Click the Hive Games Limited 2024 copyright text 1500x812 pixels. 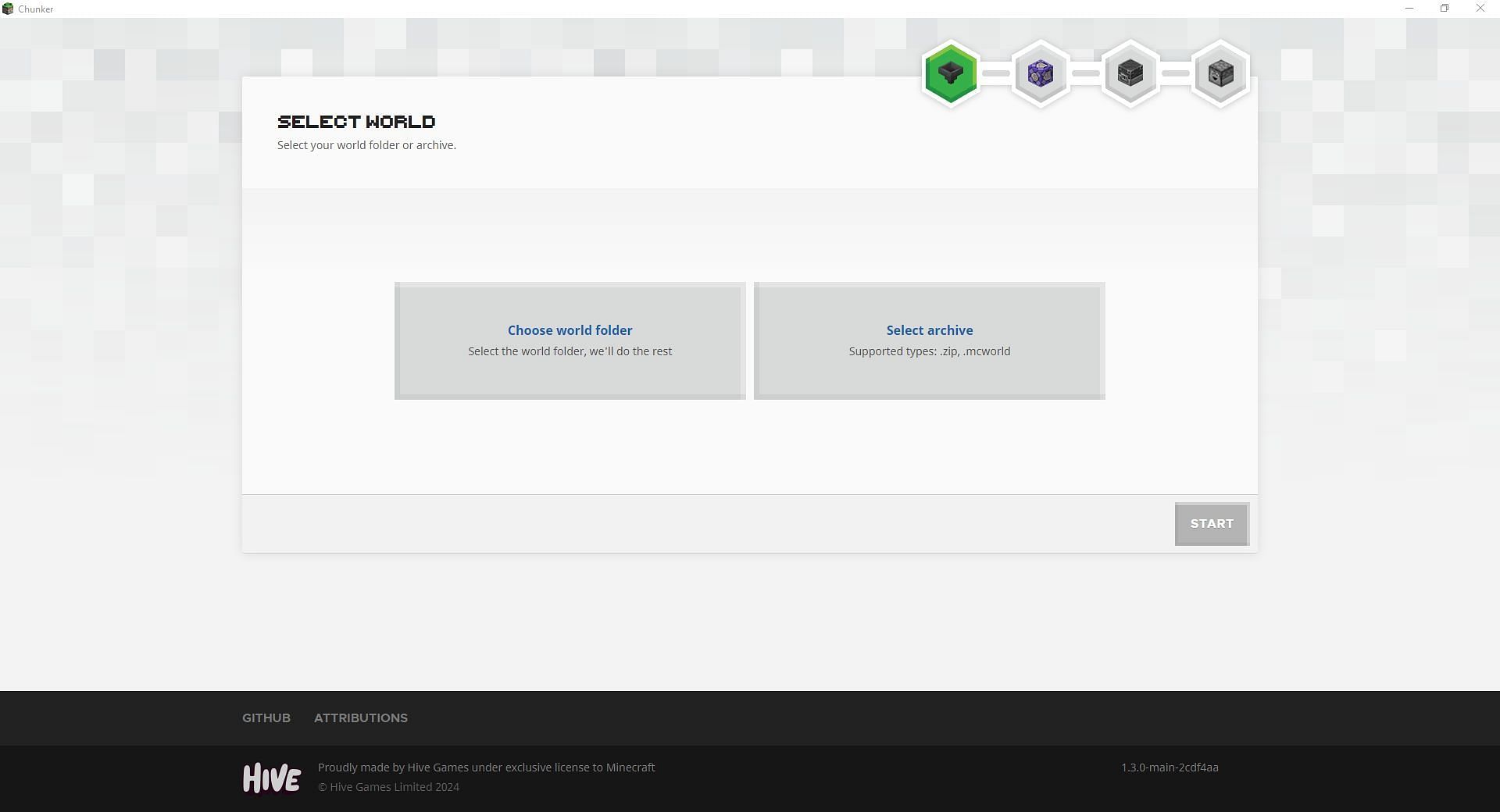tap(388, 787)
